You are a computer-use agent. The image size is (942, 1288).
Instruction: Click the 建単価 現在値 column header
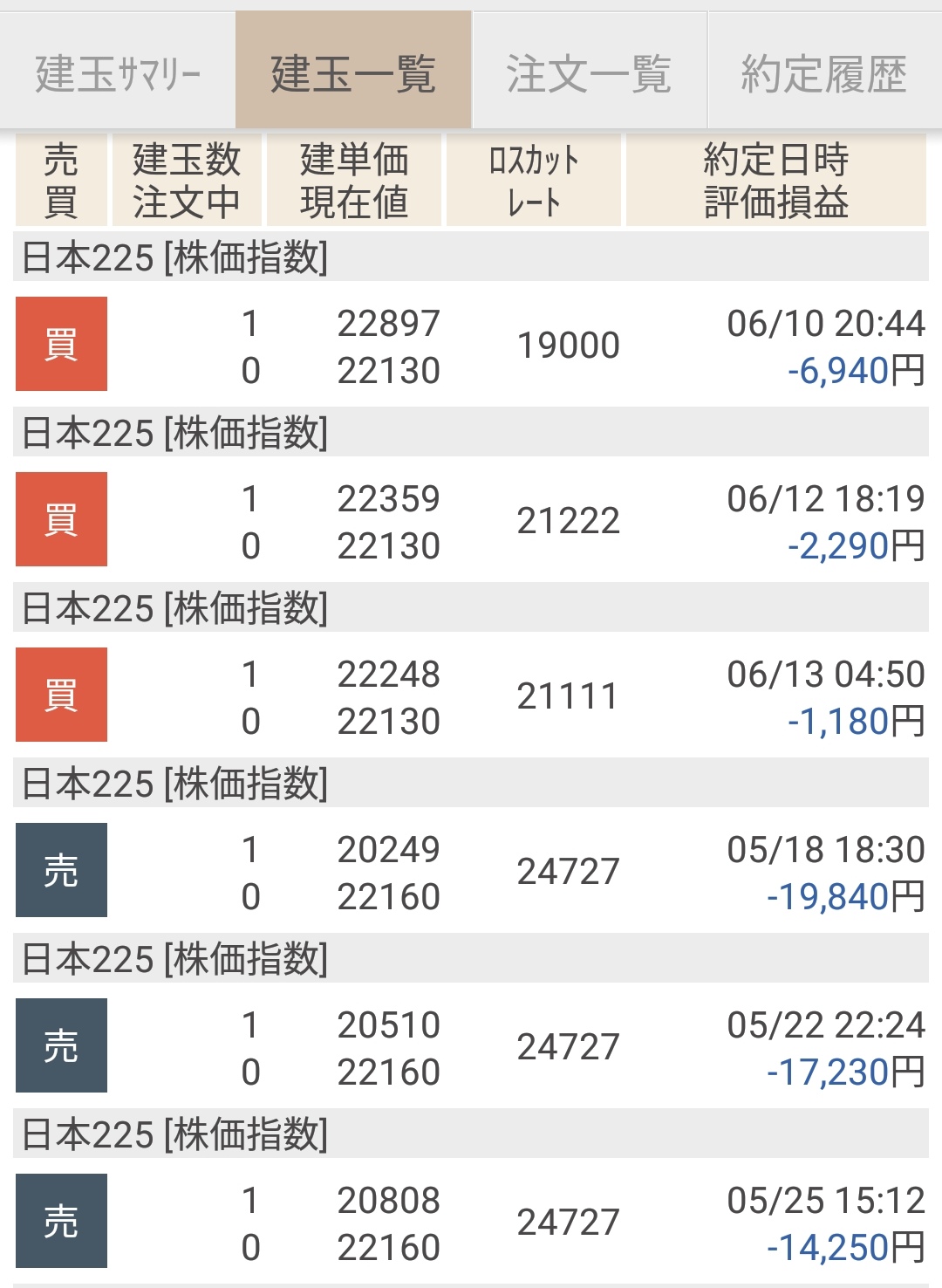(354, 181)
